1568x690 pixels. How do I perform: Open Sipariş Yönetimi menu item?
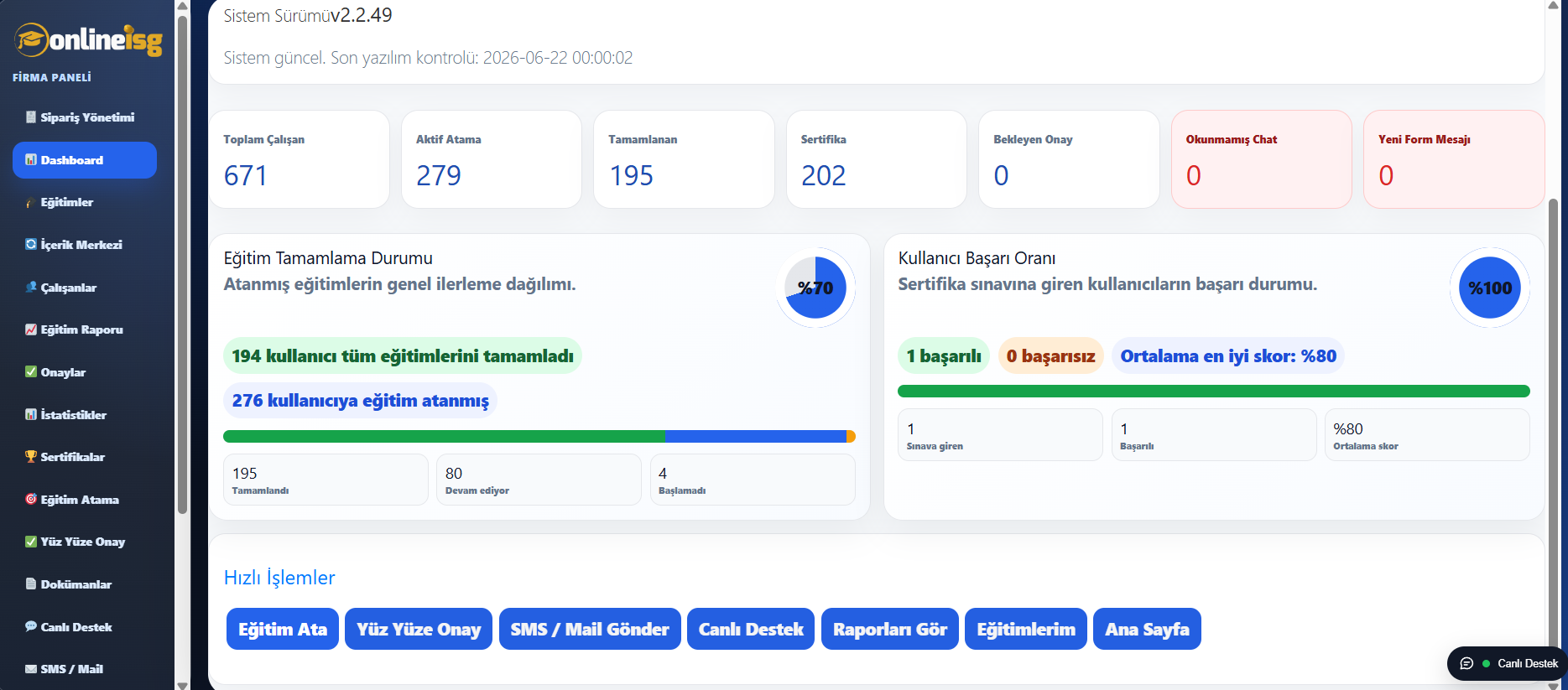85,117
